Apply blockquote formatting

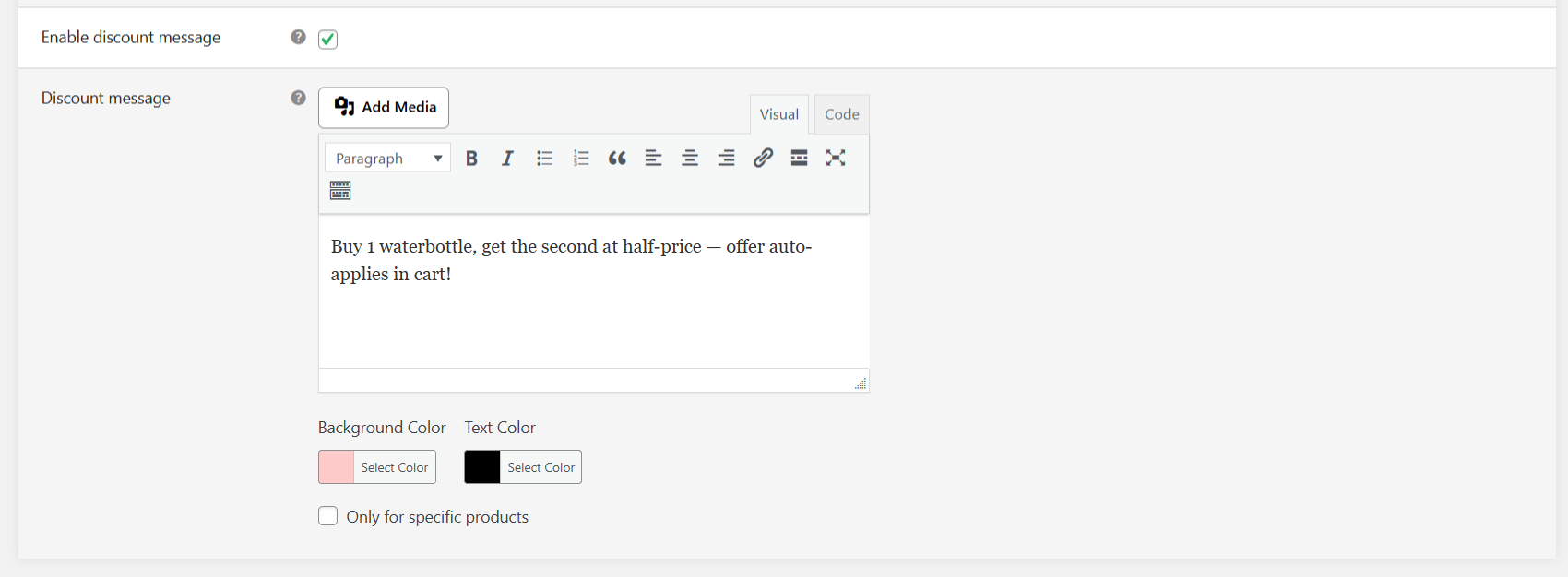[x=617, y=159]
